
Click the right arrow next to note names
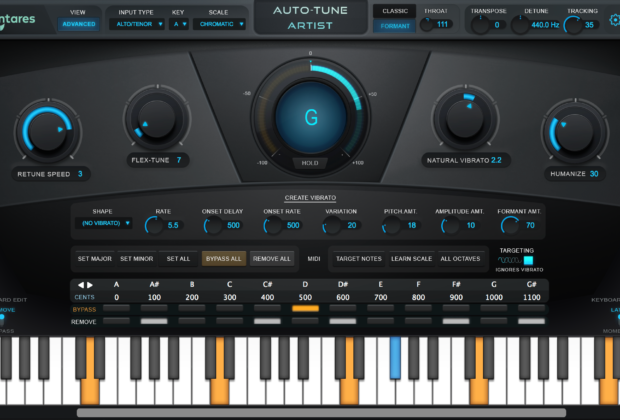click(90, 285)
